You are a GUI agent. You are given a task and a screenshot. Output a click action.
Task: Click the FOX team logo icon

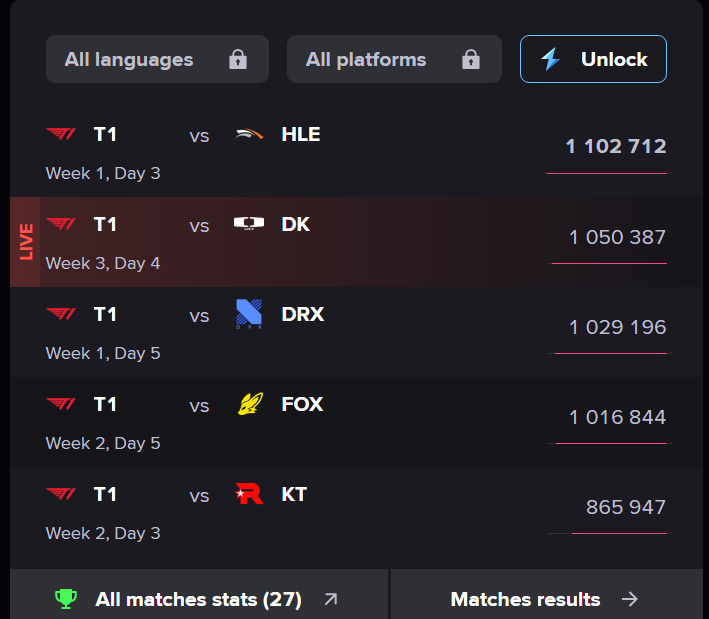(x=248, y=404)
